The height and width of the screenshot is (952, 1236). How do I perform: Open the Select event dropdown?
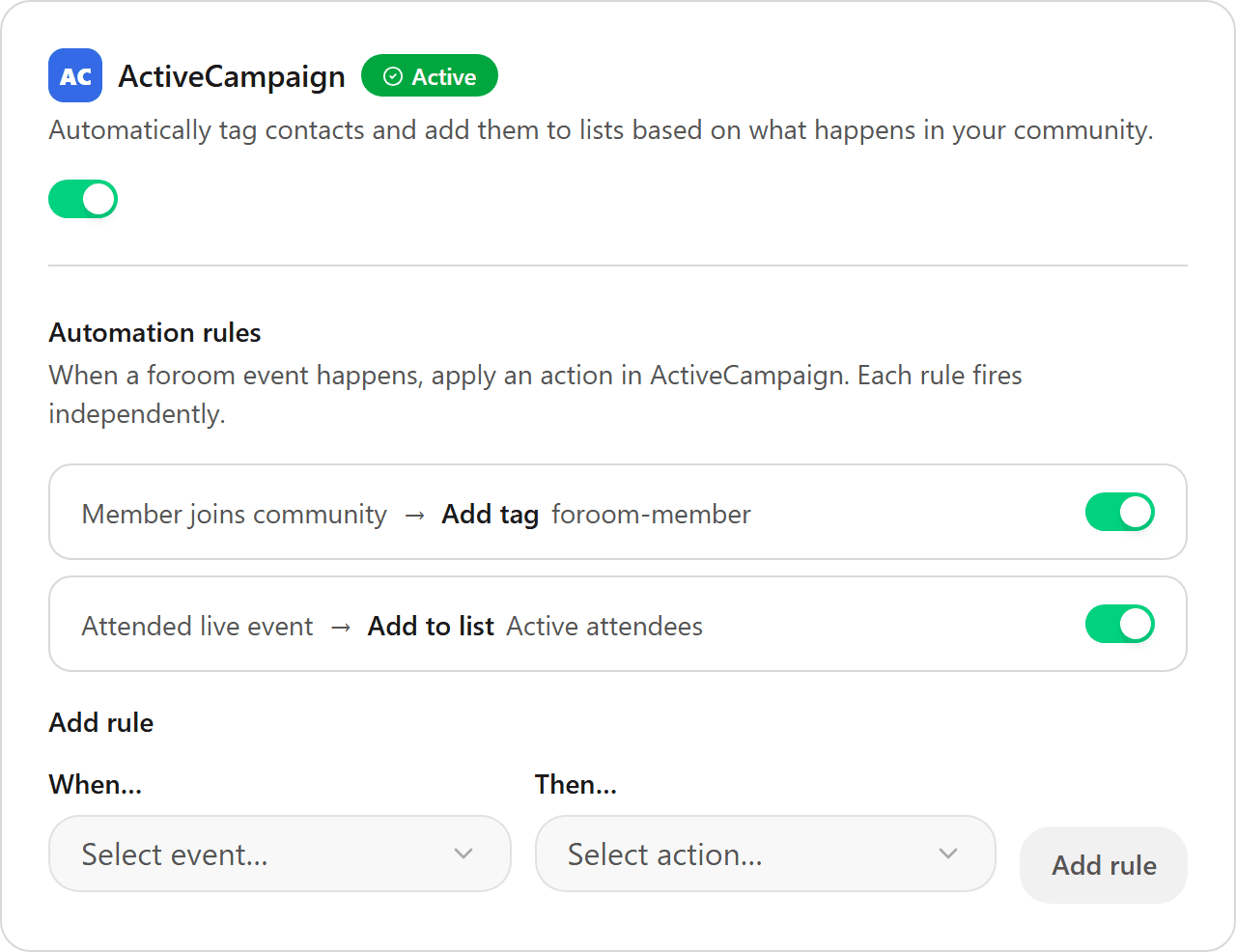[x=280, y=854]
